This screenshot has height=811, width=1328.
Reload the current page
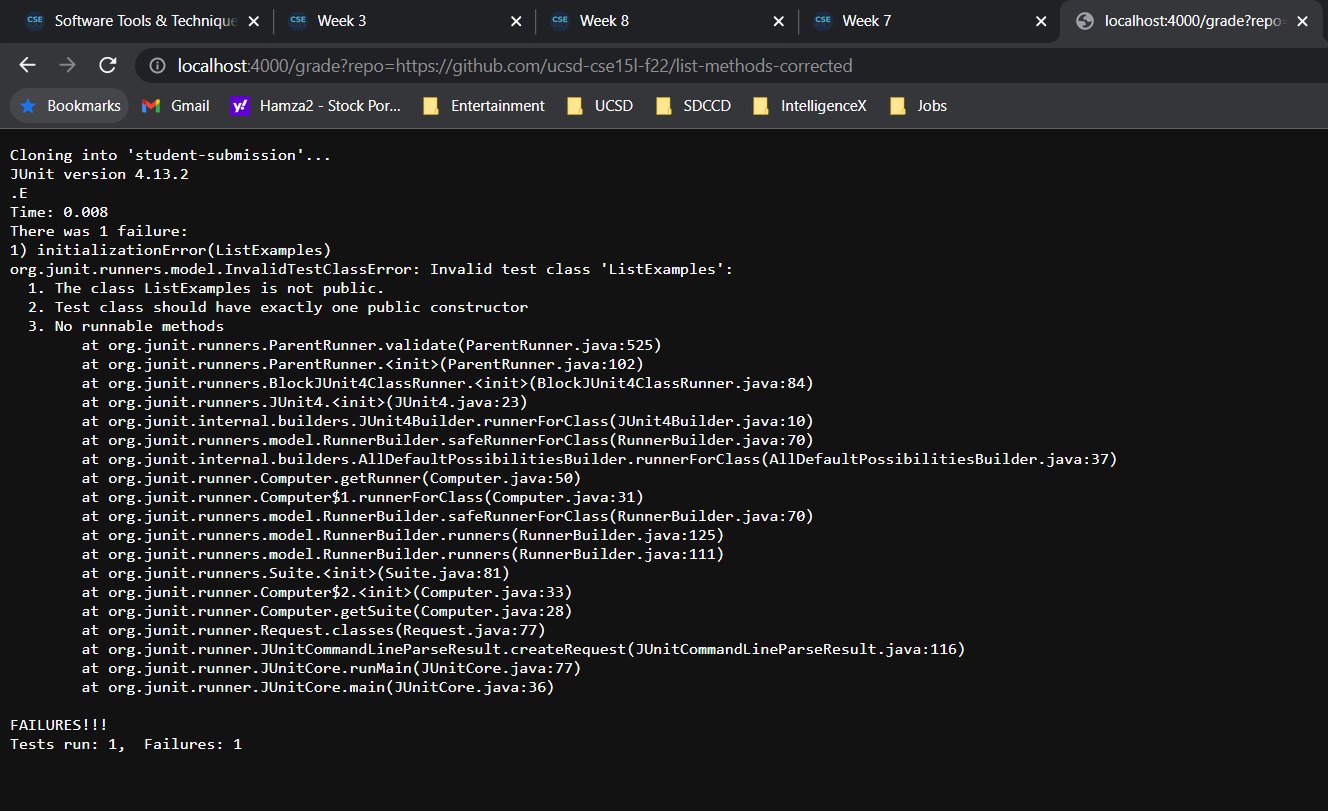click(107, 65)
